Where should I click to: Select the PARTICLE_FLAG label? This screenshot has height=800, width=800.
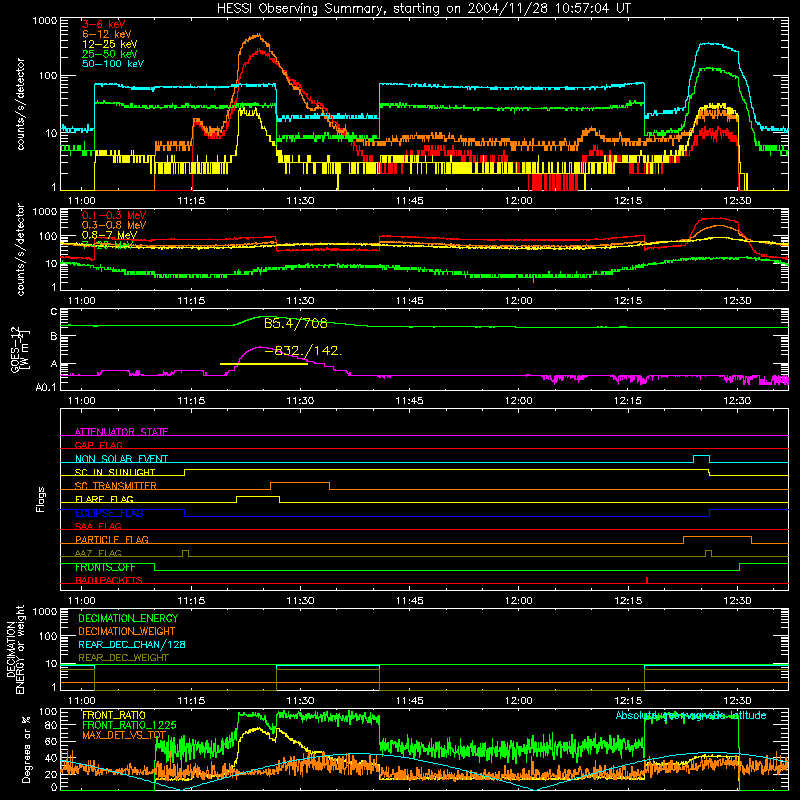point(112,539)
